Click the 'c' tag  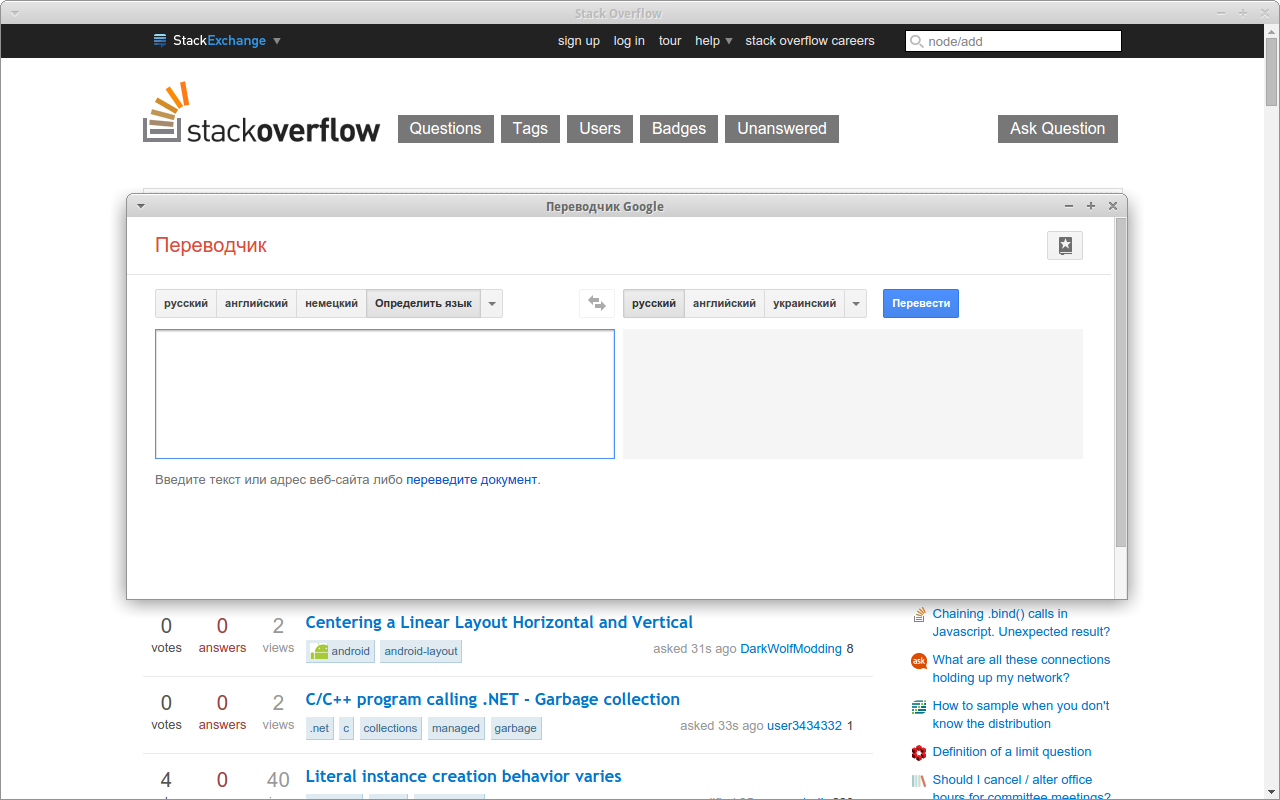(x=347, y=728)
